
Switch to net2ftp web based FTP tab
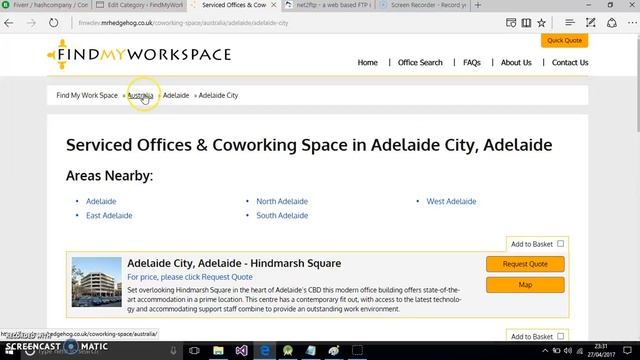coord(328,5)
